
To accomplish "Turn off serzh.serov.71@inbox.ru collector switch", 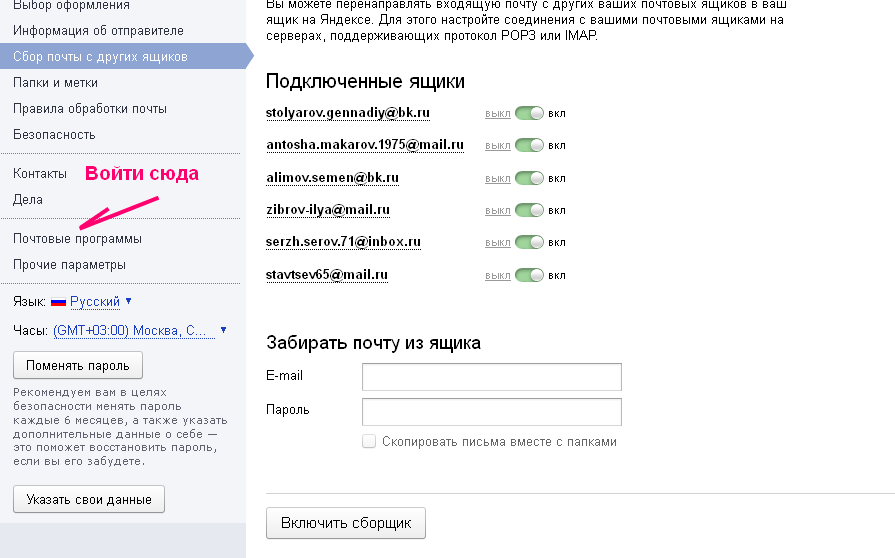I will click(529, 242).
